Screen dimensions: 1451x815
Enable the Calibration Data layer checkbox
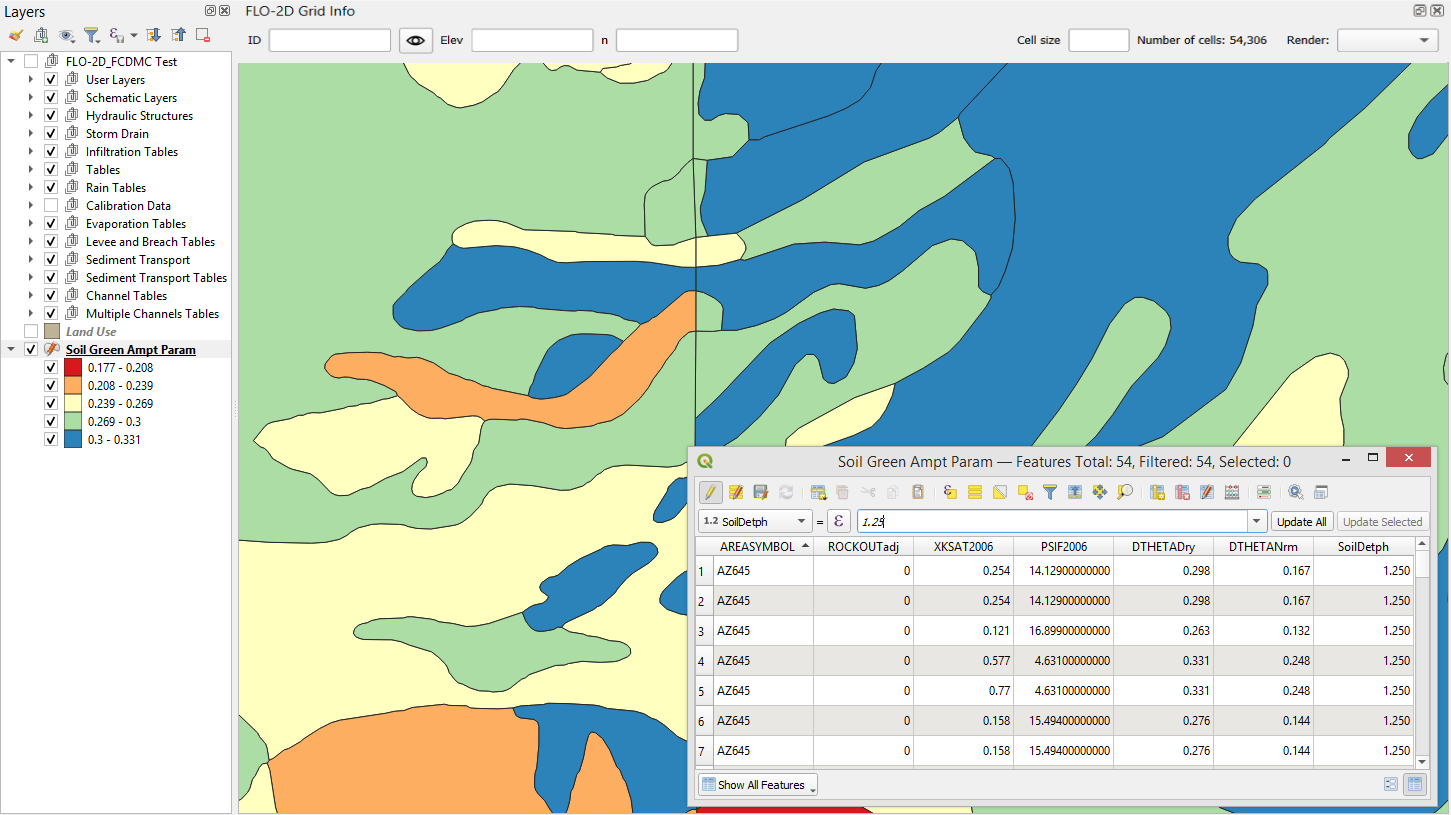(51, 206)
